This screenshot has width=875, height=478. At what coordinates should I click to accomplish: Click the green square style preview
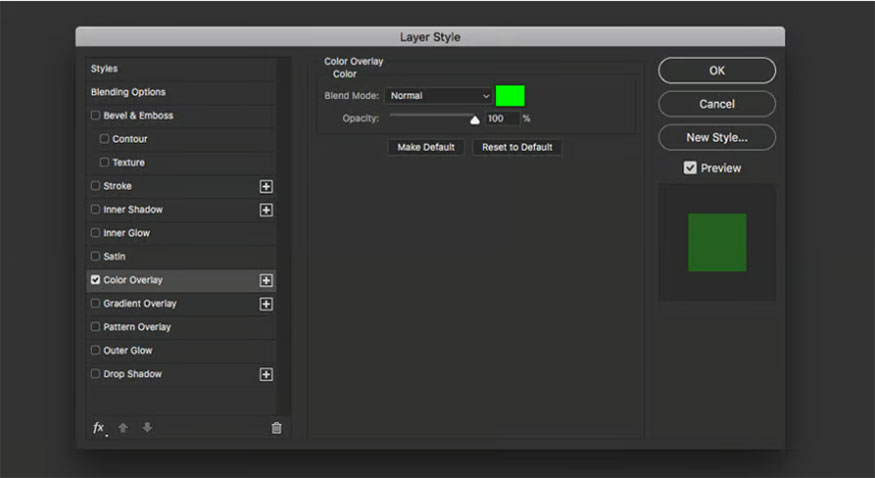point(717,243)
